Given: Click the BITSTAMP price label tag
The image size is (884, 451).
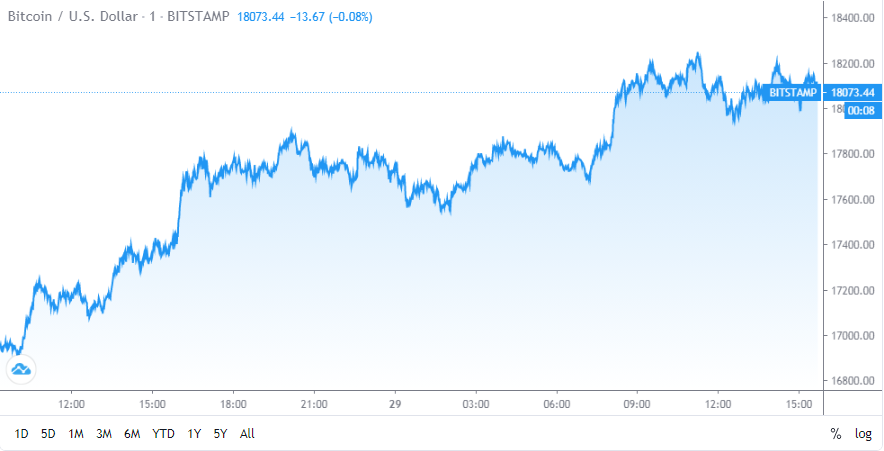Looking at the screenshot, I should coord(793,93).
